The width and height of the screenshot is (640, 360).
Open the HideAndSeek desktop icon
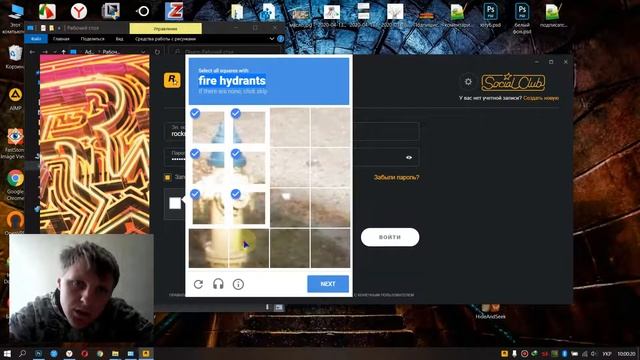(x=490, y=311)
